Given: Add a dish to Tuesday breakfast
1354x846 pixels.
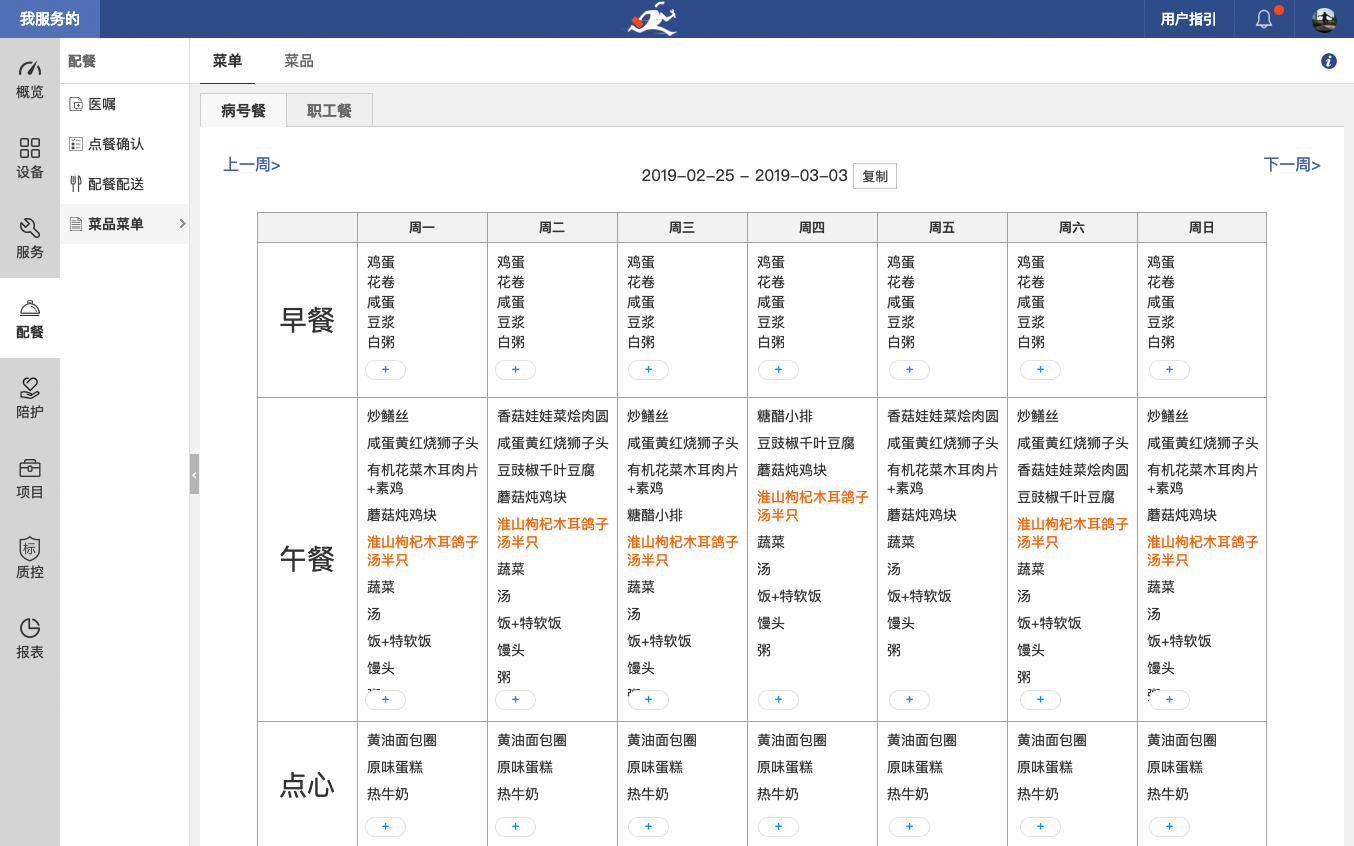Looking at the screenshot, I should pyautogui.click(x=515, y=370).
